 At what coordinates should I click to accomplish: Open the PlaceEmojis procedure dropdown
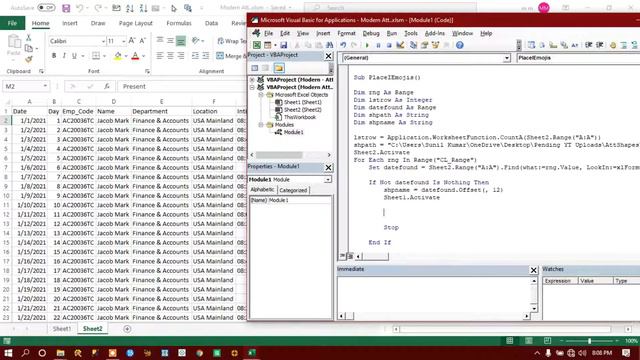tap(579, 58)
